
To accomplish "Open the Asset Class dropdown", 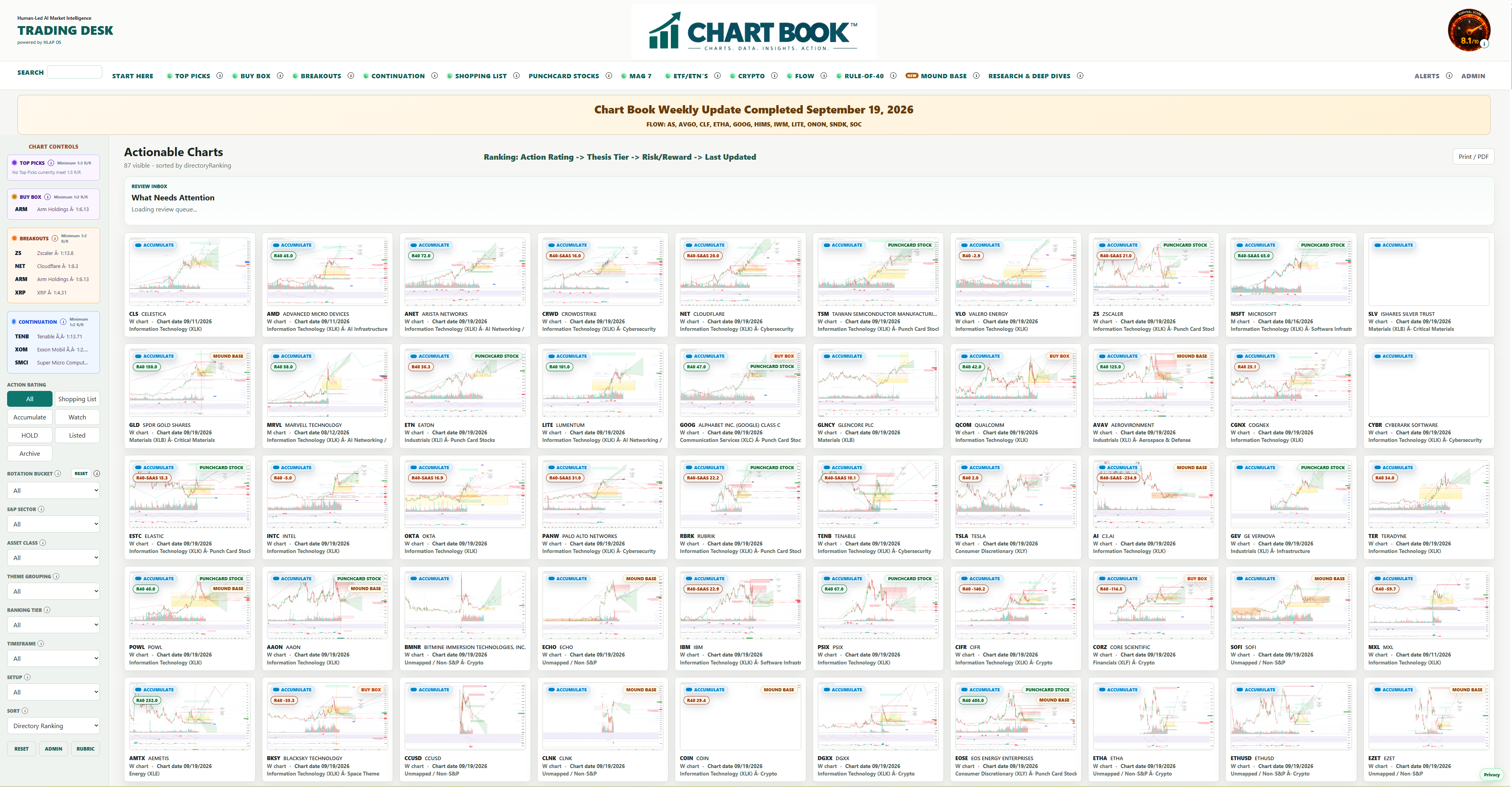I will tap(53, 558).
